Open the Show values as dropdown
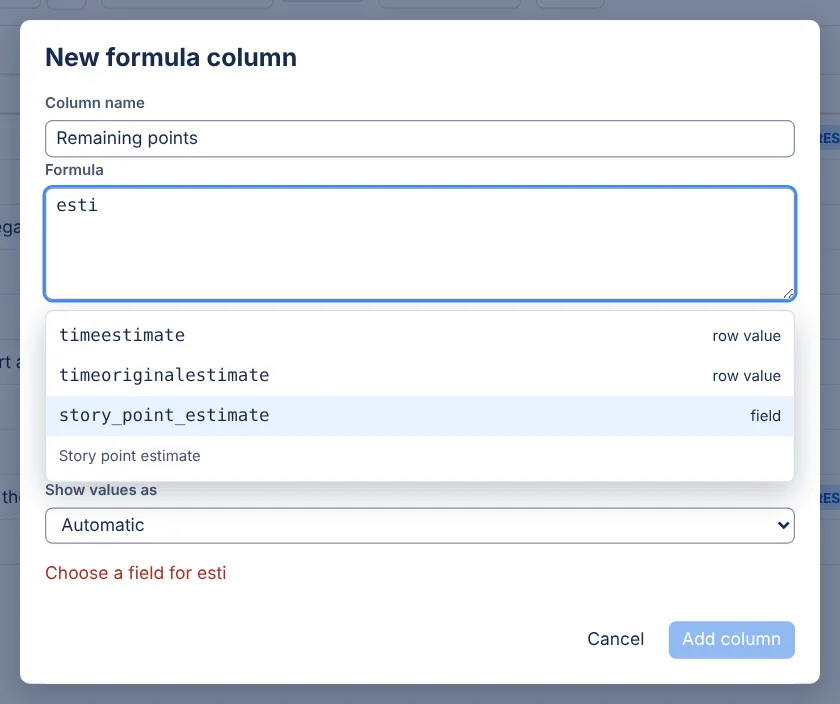The width and height of the screenshot is (840, 704). coord(419,526)
